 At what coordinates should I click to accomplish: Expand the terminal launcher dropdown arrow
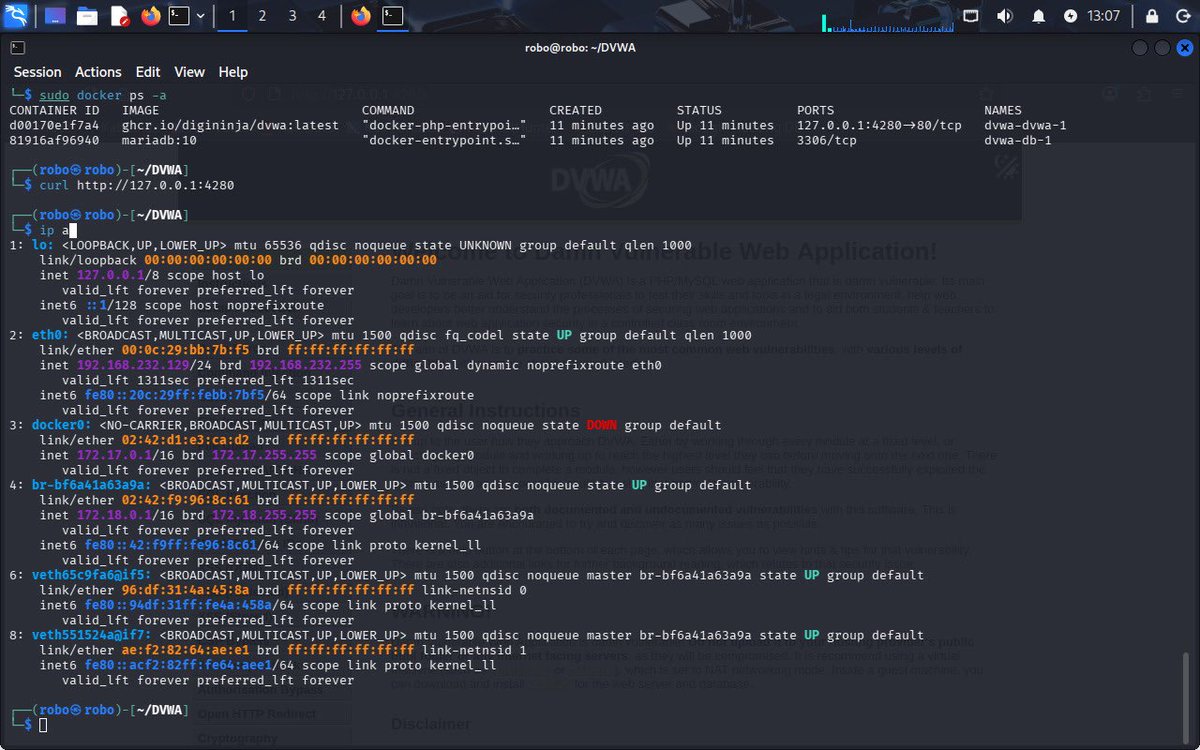201,16
